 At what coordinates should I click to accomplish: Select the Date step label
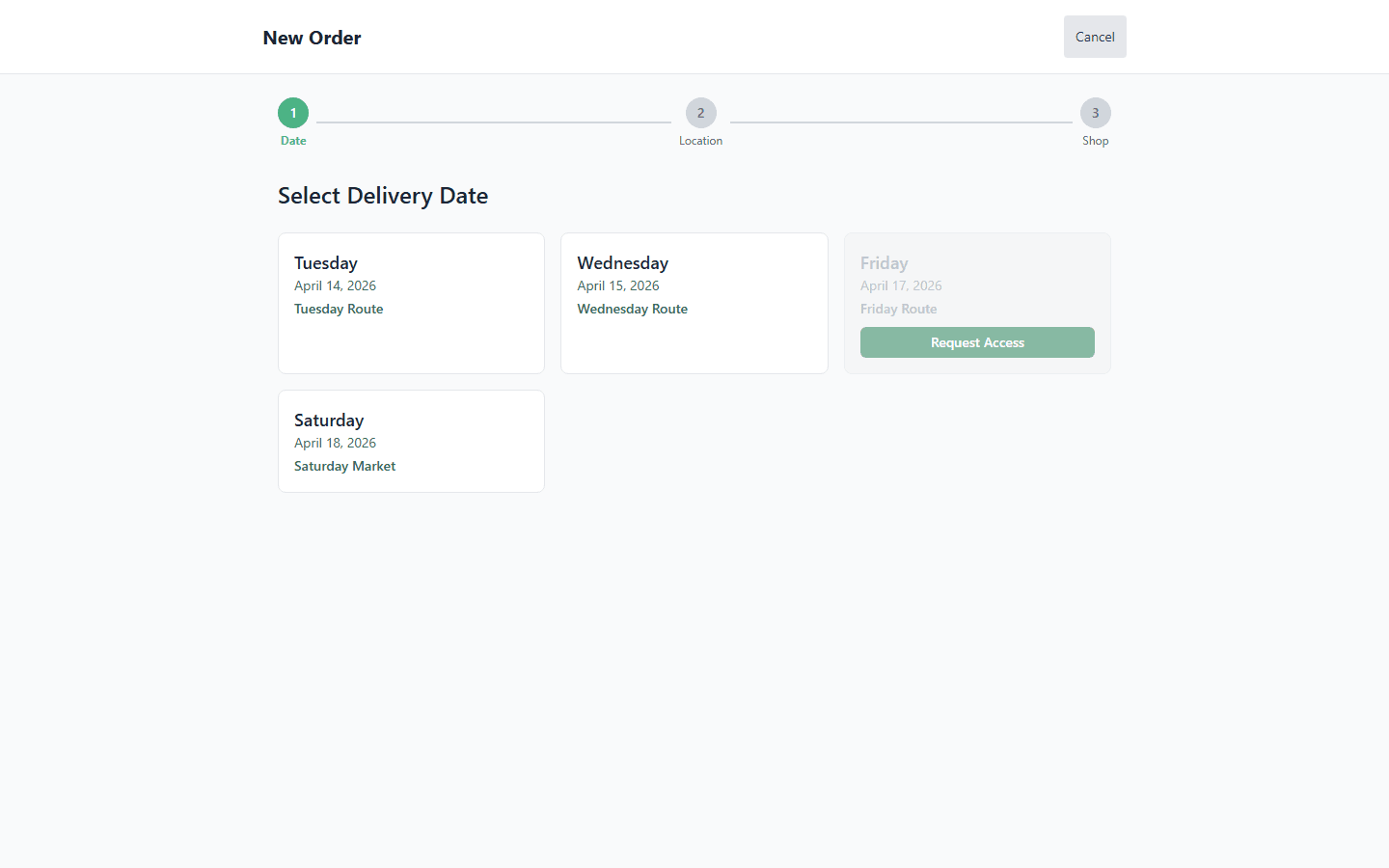point(293,140)
